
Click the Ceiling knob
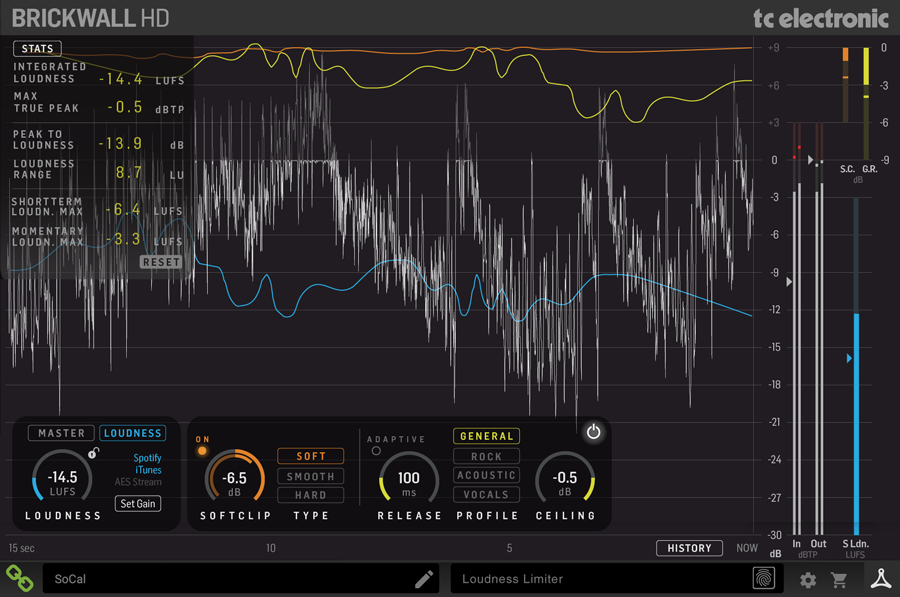pos(565,477)
